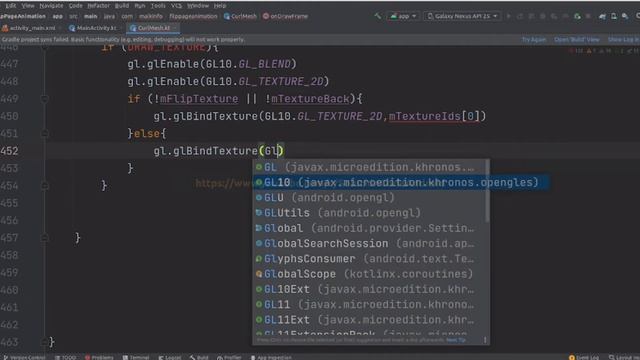Viewport: 640px width, 360px height.
Task: Open the Build menu
Action: point(122,6)
